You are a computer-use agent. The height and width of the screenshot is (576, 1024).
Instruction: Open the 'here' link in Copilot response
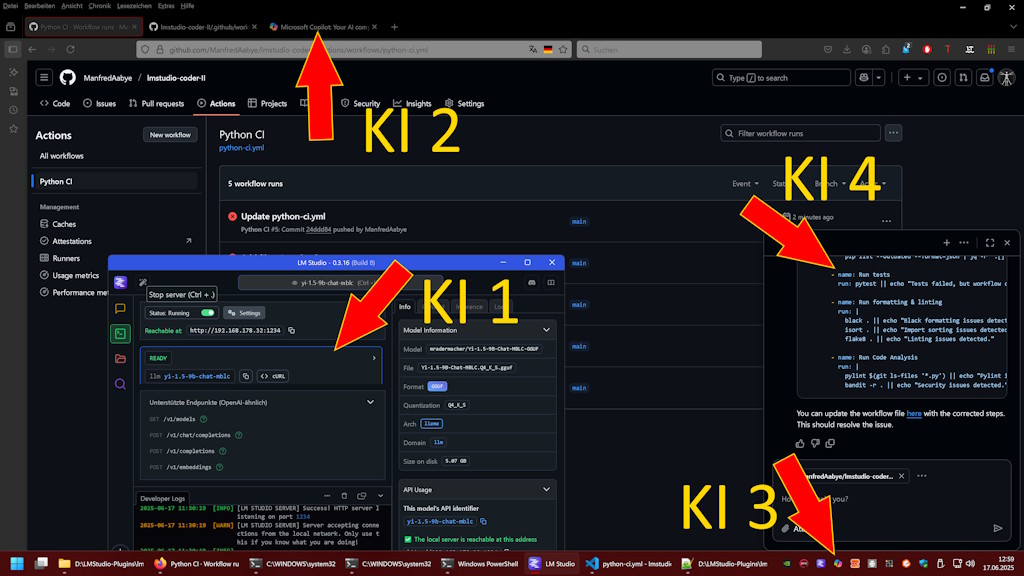(x=914, y=413)
